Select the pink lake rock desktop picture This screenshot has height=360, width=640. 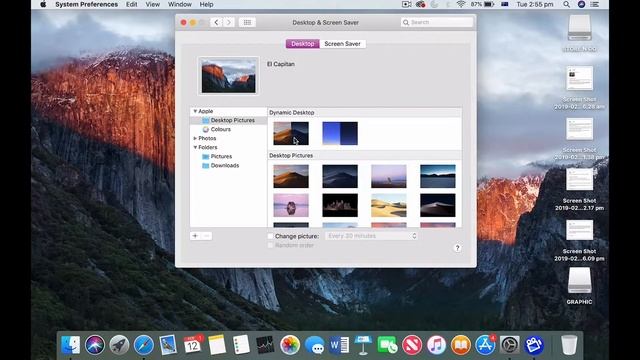(291, 205)
